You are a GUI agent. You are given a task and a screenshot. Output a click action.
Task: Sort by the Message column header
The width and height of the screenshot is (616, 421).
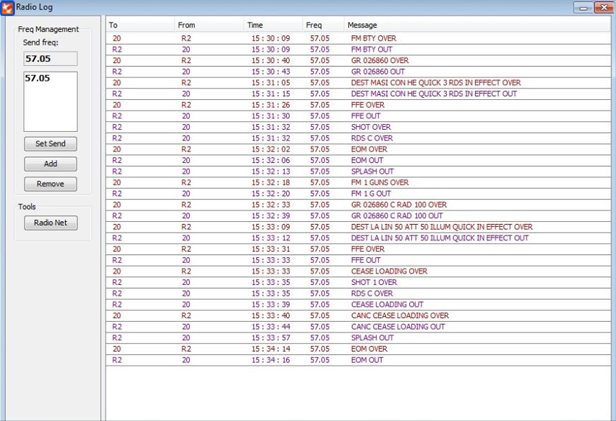pyautogui.click(x=477, y=25)
